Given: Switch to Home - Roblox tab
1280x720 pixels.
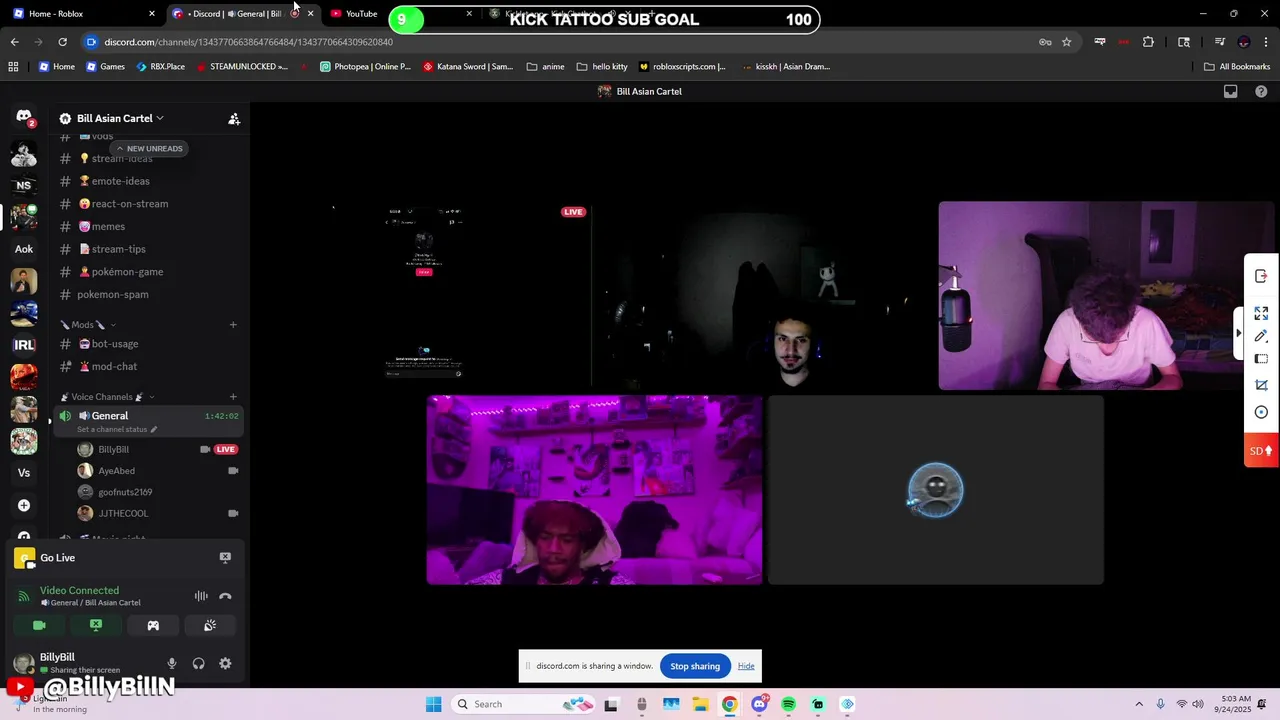Looking at the screenshot, I should click(x=84, y=13).
